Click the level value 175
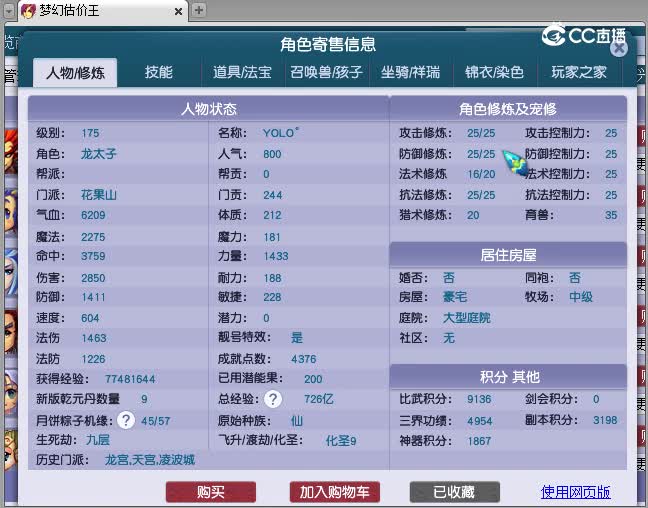Image resolution: width=648 pixels, height=508 pixels. [90, 133]
